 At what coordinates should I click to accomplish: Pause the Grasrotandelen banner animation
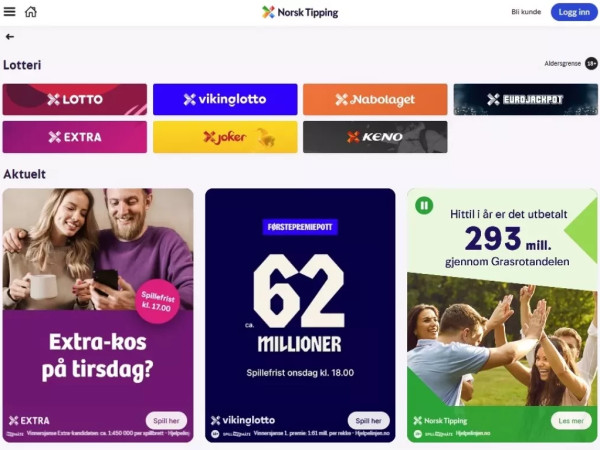click(x=424, y=205)
